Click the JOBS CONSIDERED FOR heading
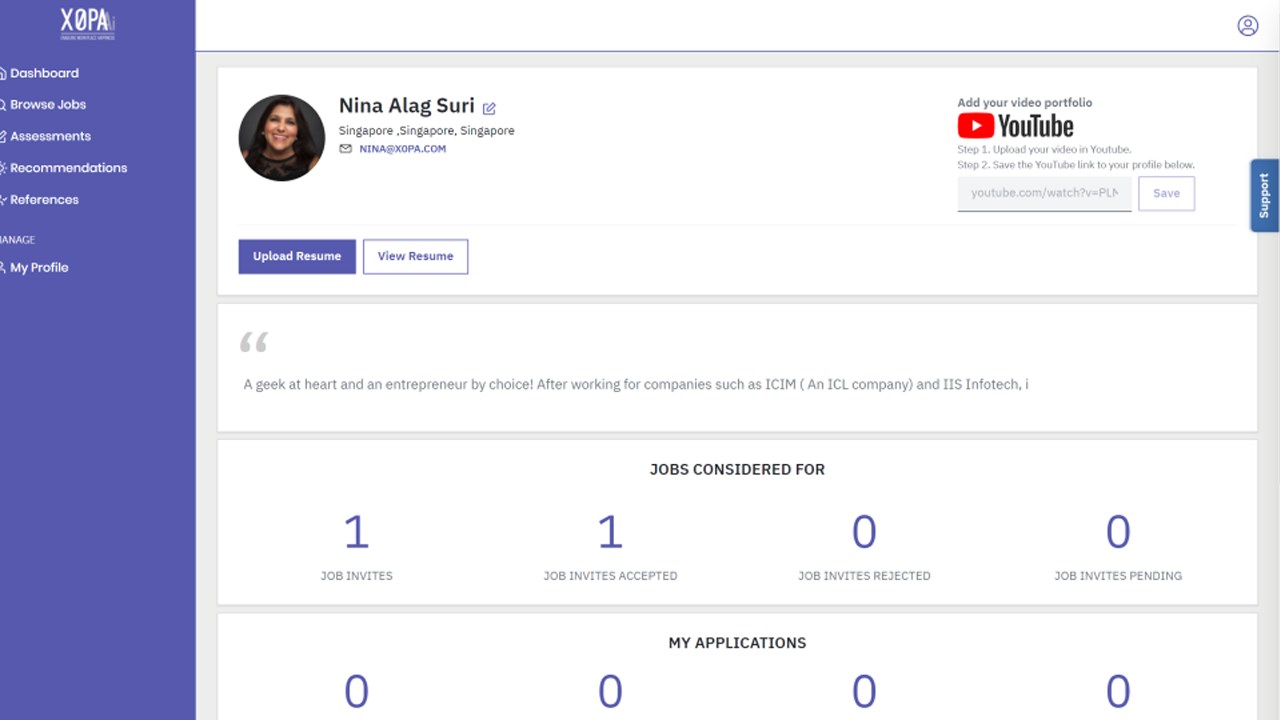 (x=737, y=469)
